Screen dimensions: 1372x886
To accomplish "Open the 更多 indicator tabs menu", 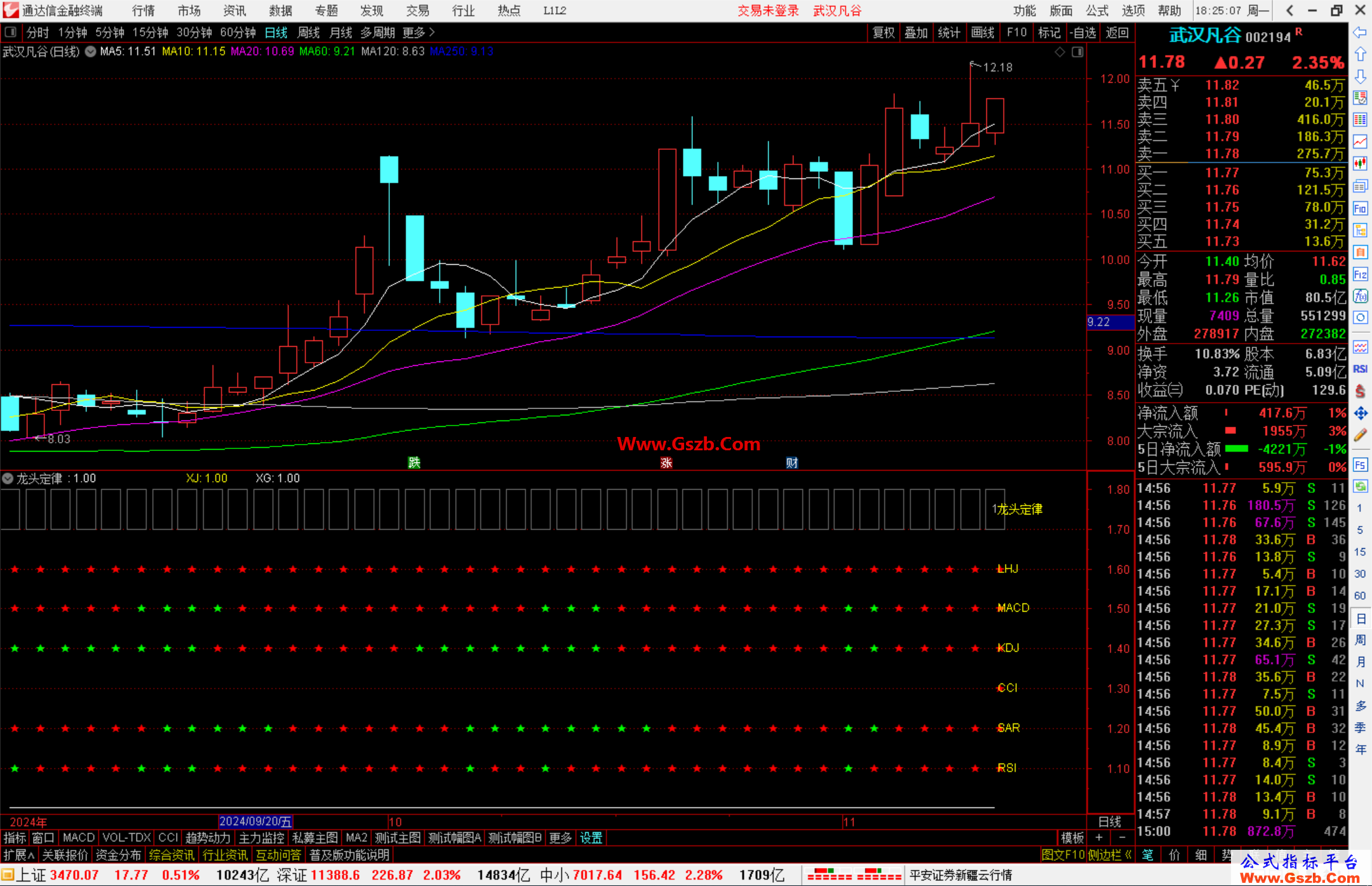I will pos(560,838).
